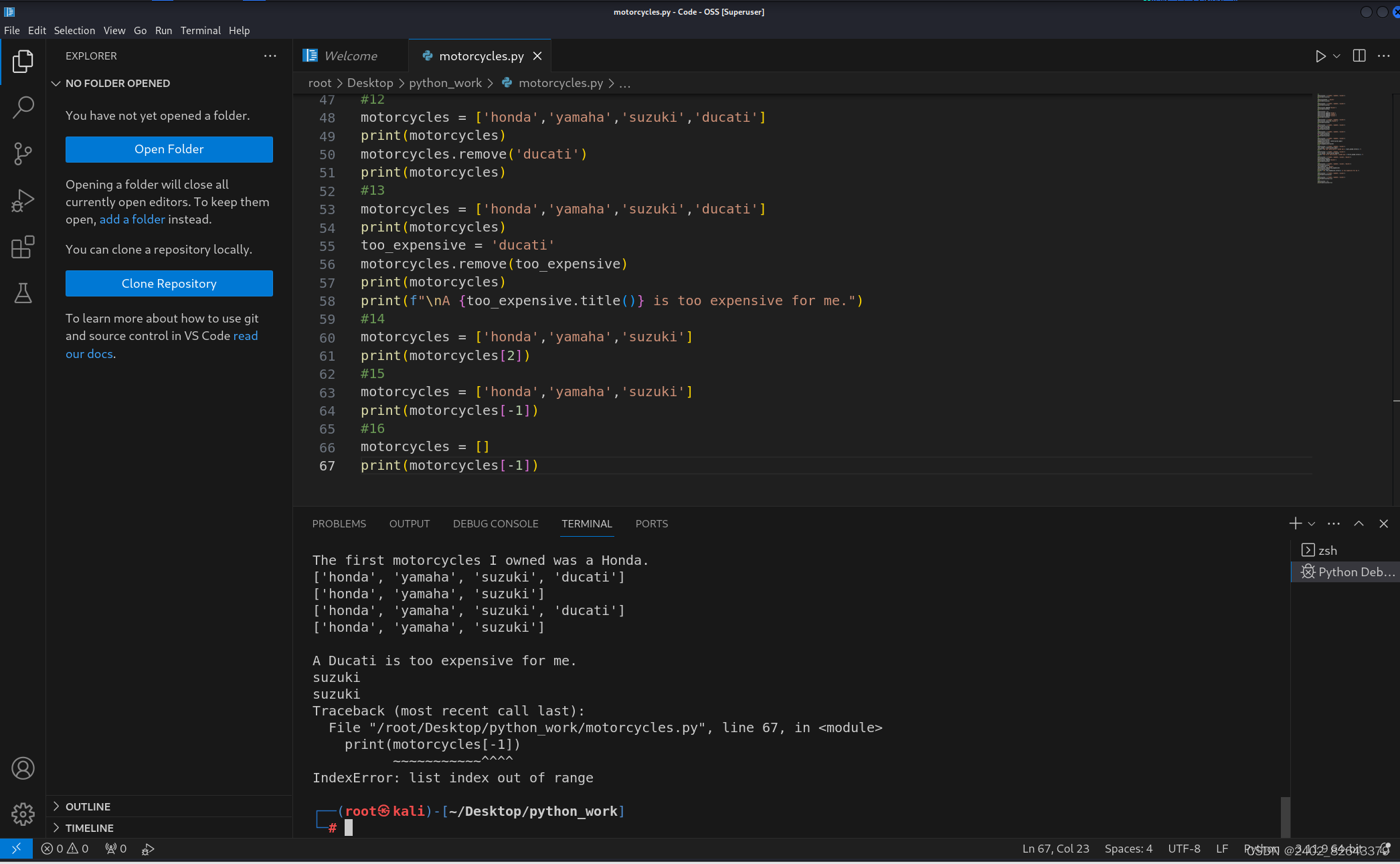Open remote window indicator in status bar
The height and width of the screenshot is (864, 1400).
click(16, 849)
